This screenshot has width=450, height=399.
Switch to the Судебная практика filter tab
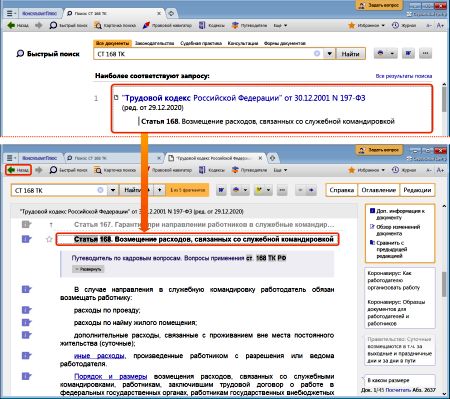coord(201,43)
